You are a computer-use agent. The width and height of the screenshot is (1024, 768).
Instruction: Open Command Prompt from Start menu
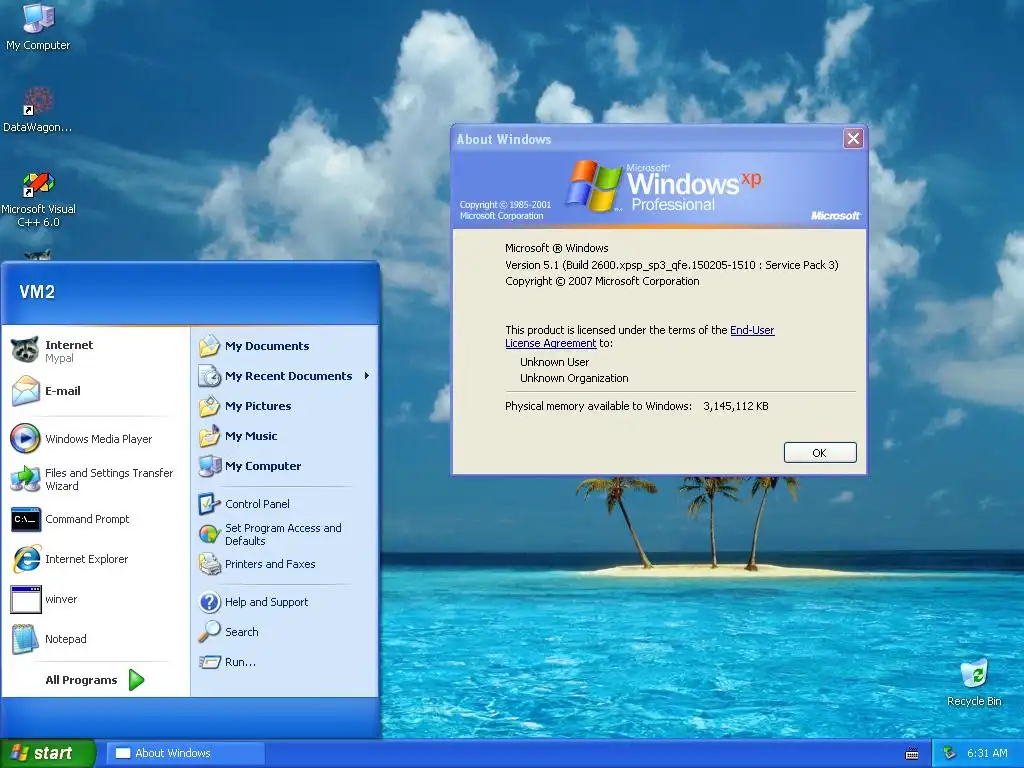point(97,519)
